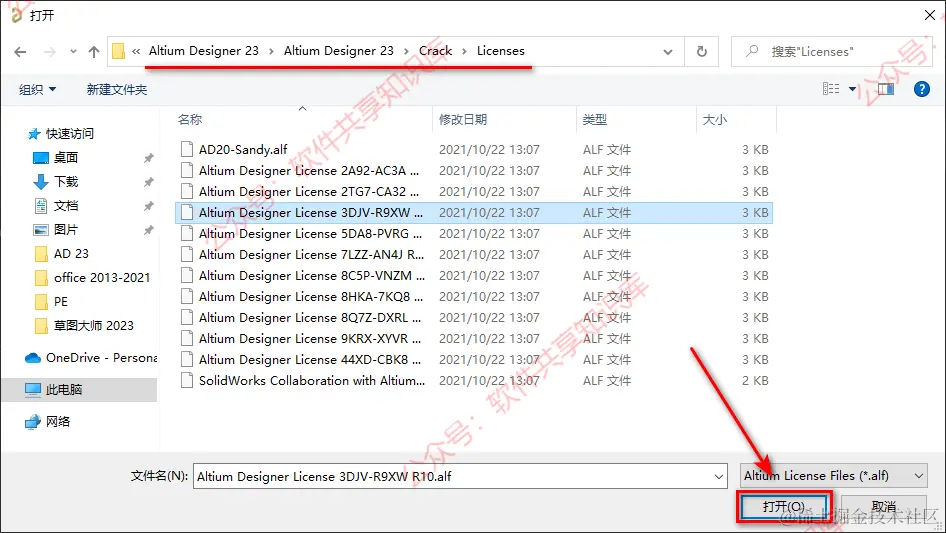Image resolution: width=946 pixels, height=533 pixels.
Task: Close the 打开 dialog
Action: pyautogui.click(x=930, y=14)
